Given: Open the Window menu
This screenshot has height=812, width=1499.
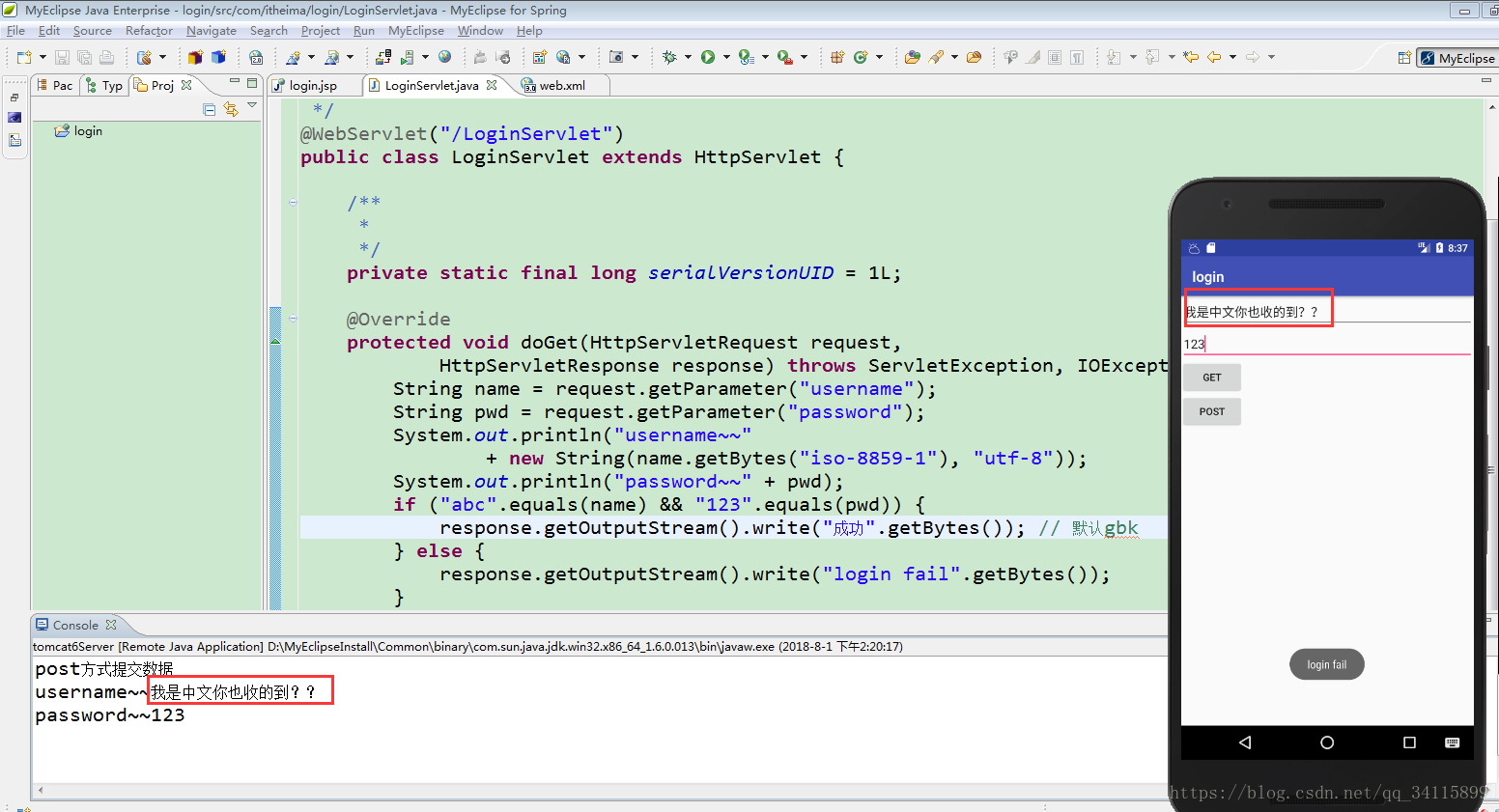Looking at the screenshot, I should (x=480, y=31).
